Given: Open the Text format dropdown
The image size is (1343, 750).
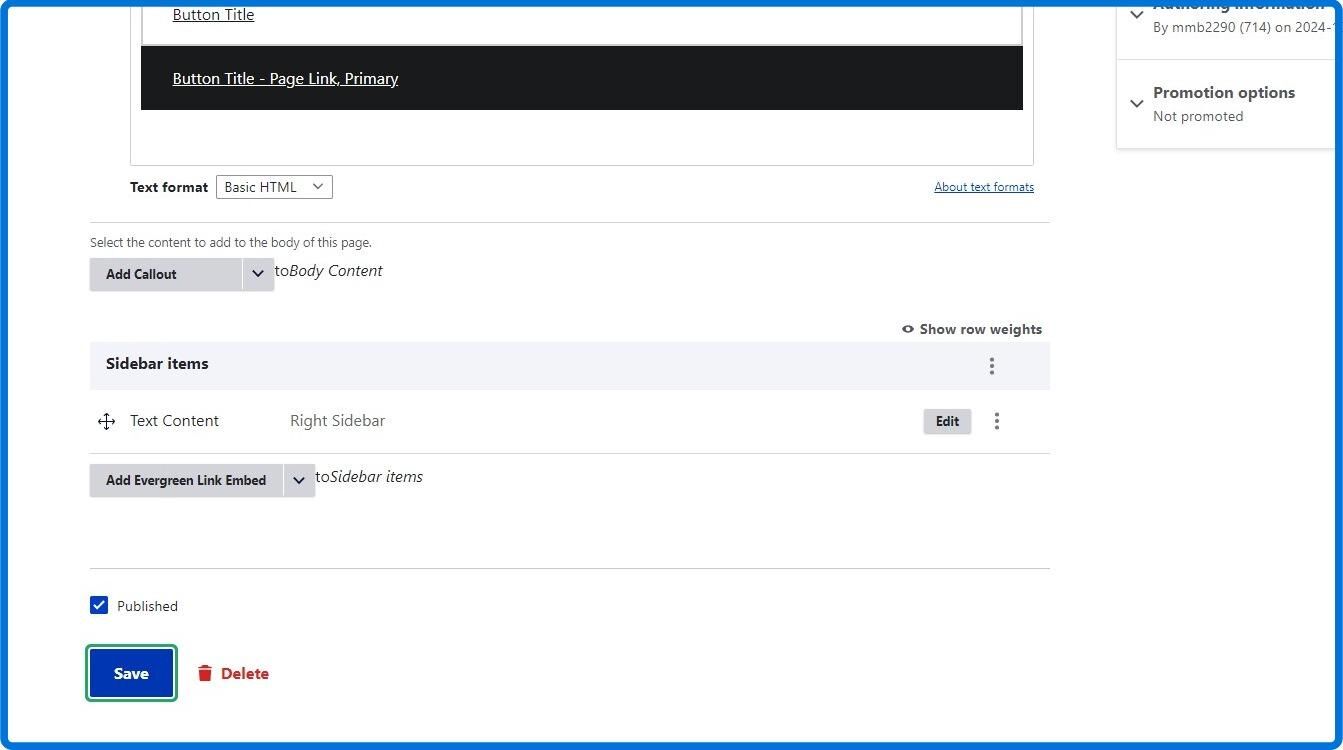Looking at the screenshot, I should click(x=274, y=187).
